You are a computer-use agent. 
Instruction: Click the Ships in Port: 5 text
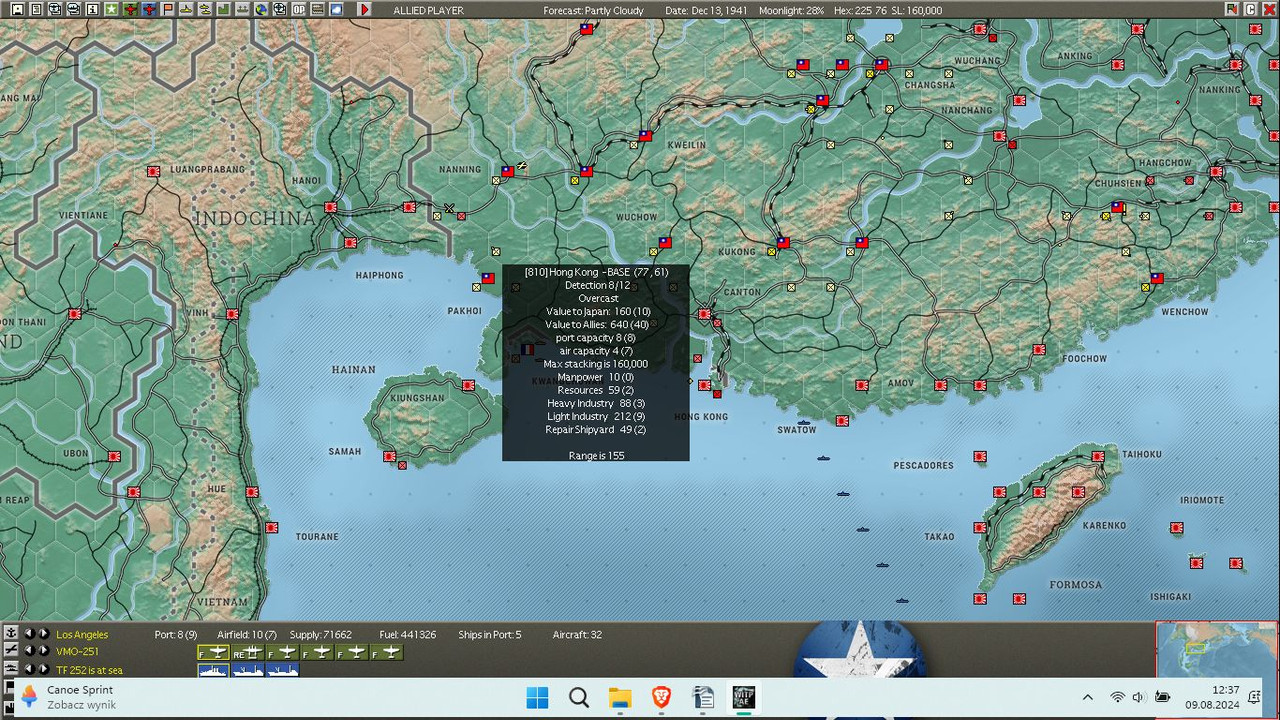click(490, 635)
